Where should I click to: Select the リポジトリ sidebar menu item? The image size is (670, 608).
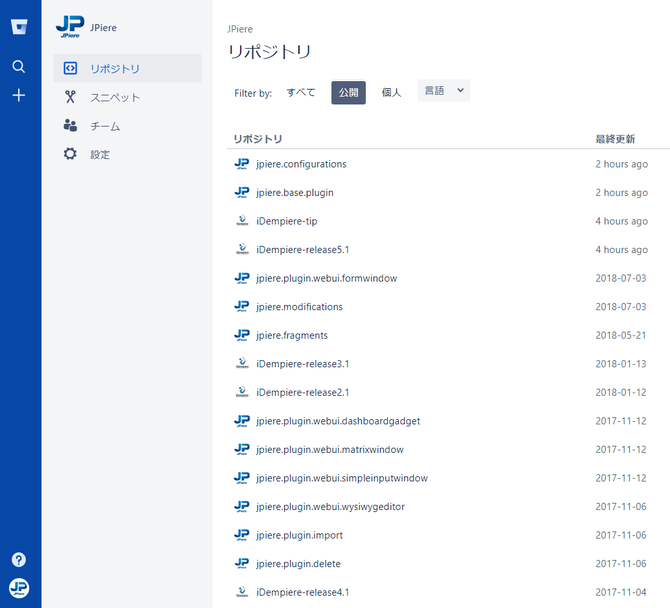(x=127, y=68)
